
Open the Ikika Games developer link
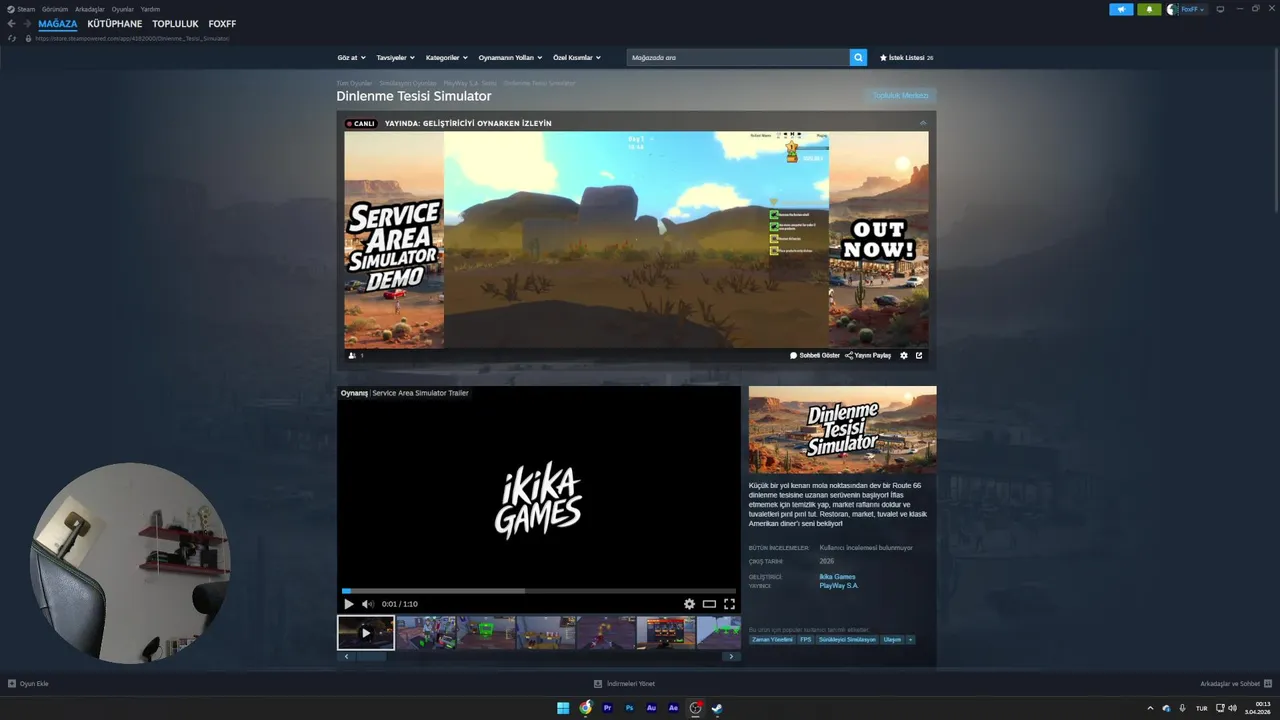click(837, 577)
